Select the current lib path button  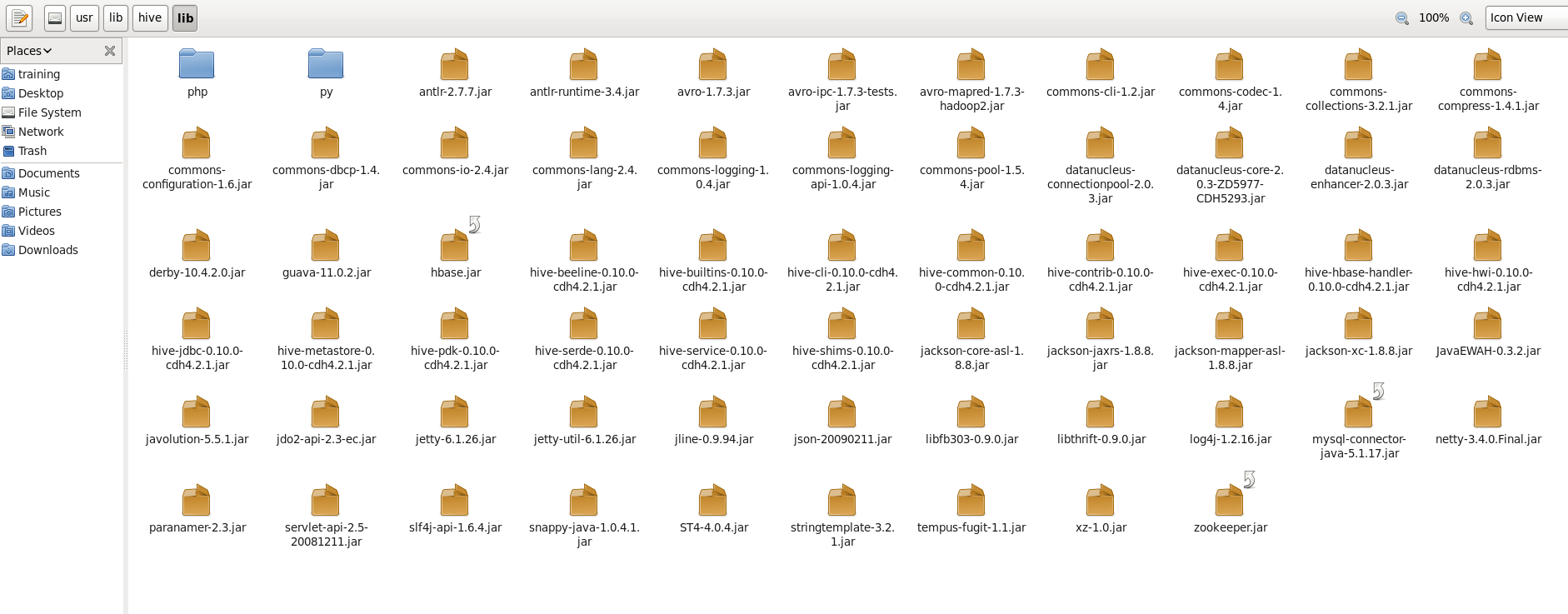click(x=185, y=17)
